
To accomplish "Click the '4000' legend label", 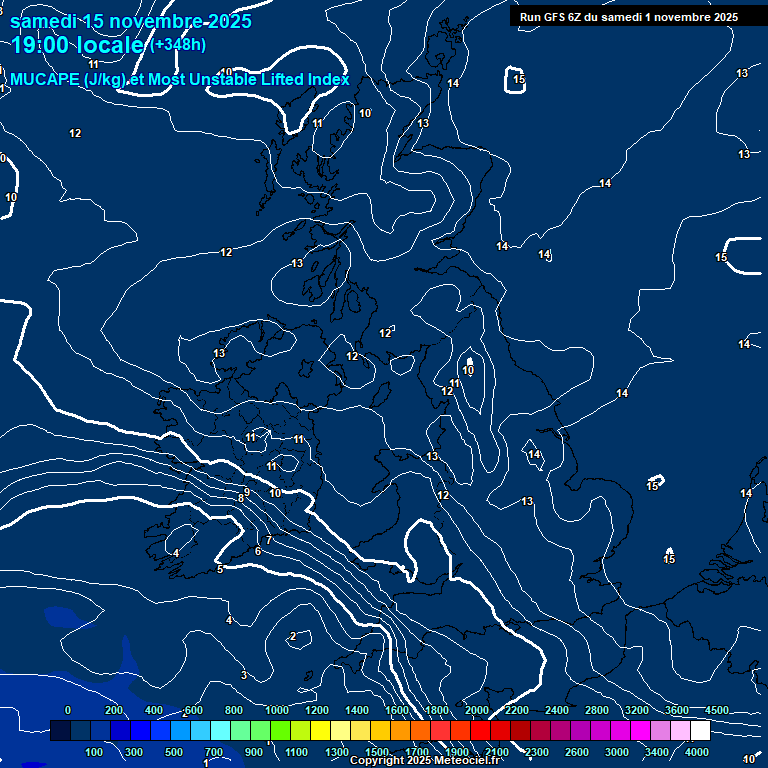I will [x=696, y=752].
